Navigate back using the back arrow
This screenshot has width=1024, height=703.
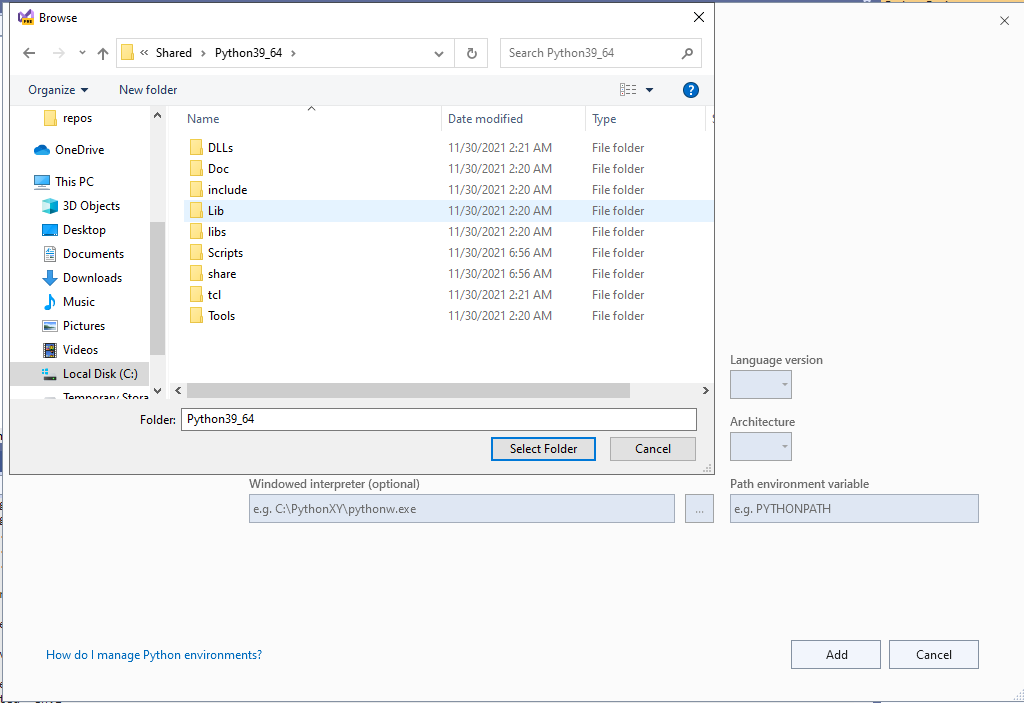coord(28,52)
